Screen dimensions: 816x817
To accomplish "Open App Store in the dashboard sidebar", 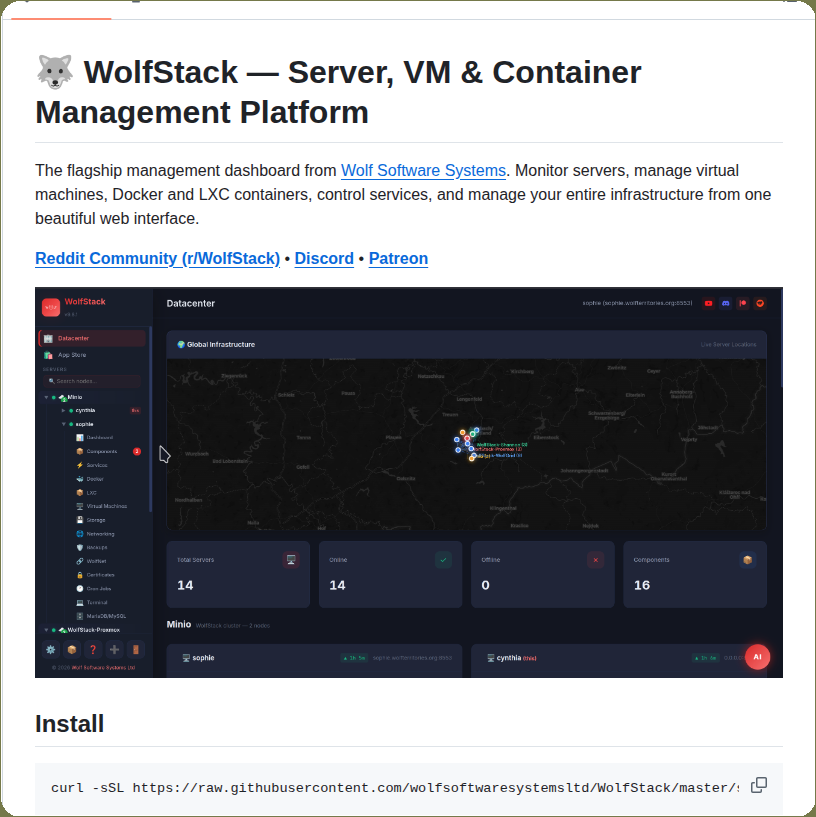I will click(72, 355).
